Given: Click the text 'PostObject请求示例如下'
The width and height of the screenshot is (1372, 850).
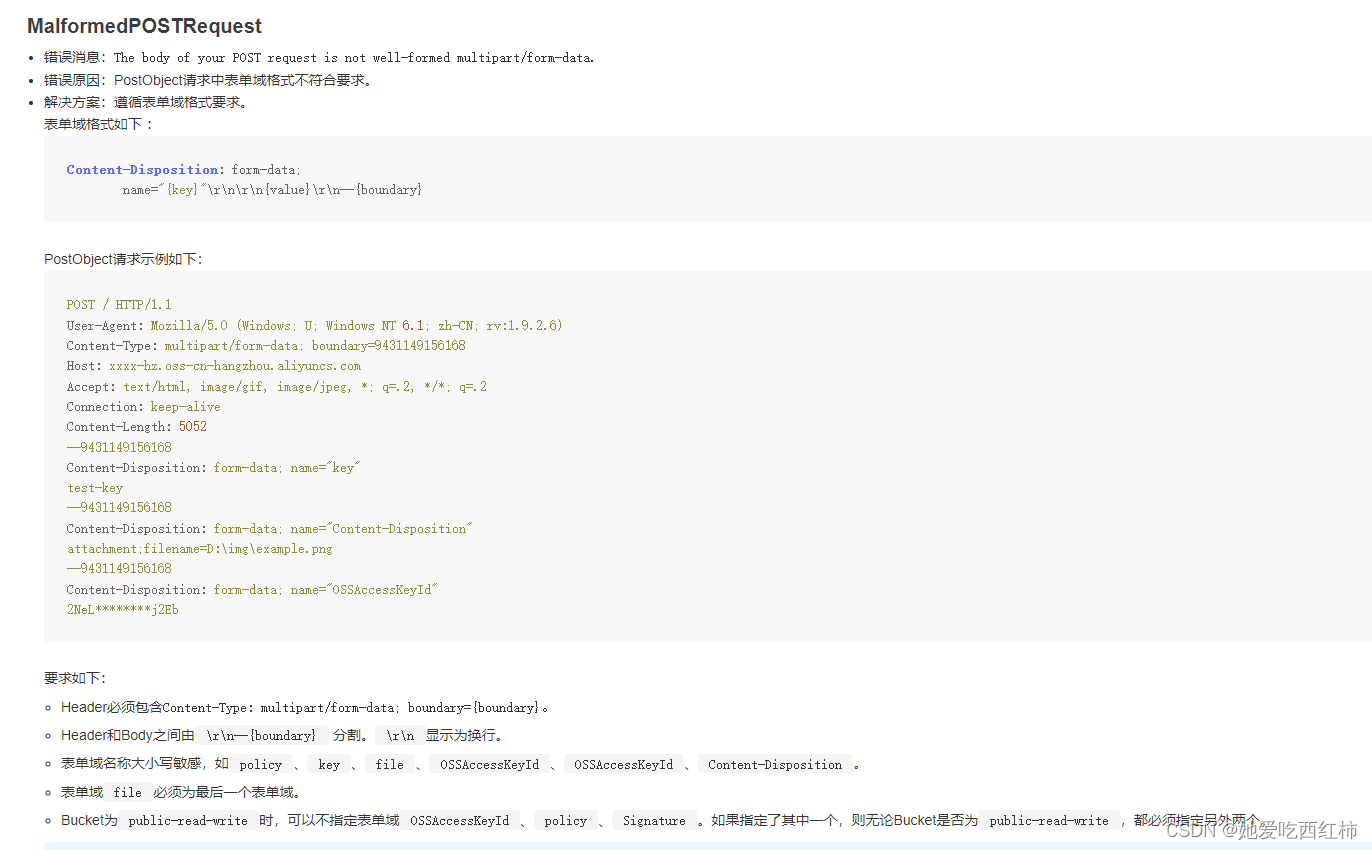Looking at the screenshot, I should [x=123, y=259].
